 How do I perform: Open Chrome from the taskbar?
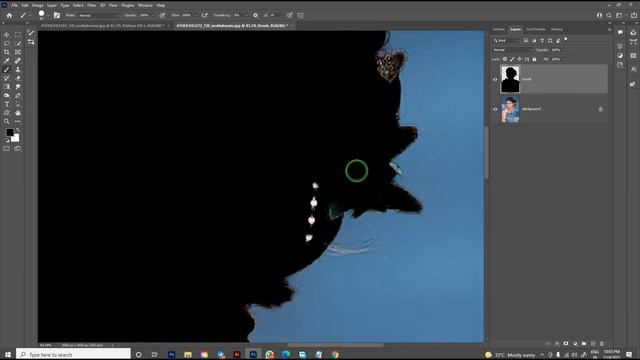pyautogui.click(x=335, y=354)
